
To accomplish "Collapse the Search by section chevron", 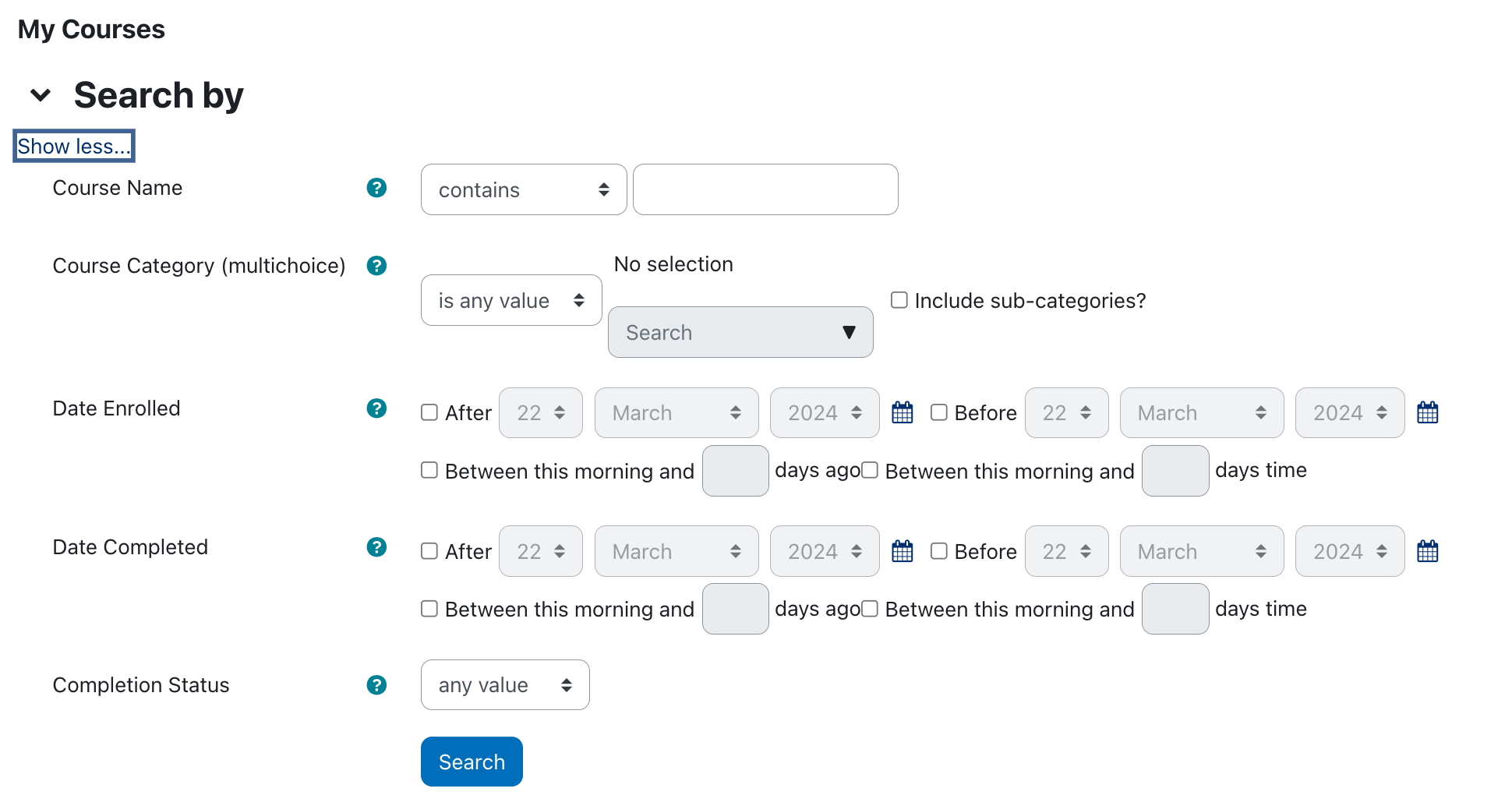I will coord(41,95).
